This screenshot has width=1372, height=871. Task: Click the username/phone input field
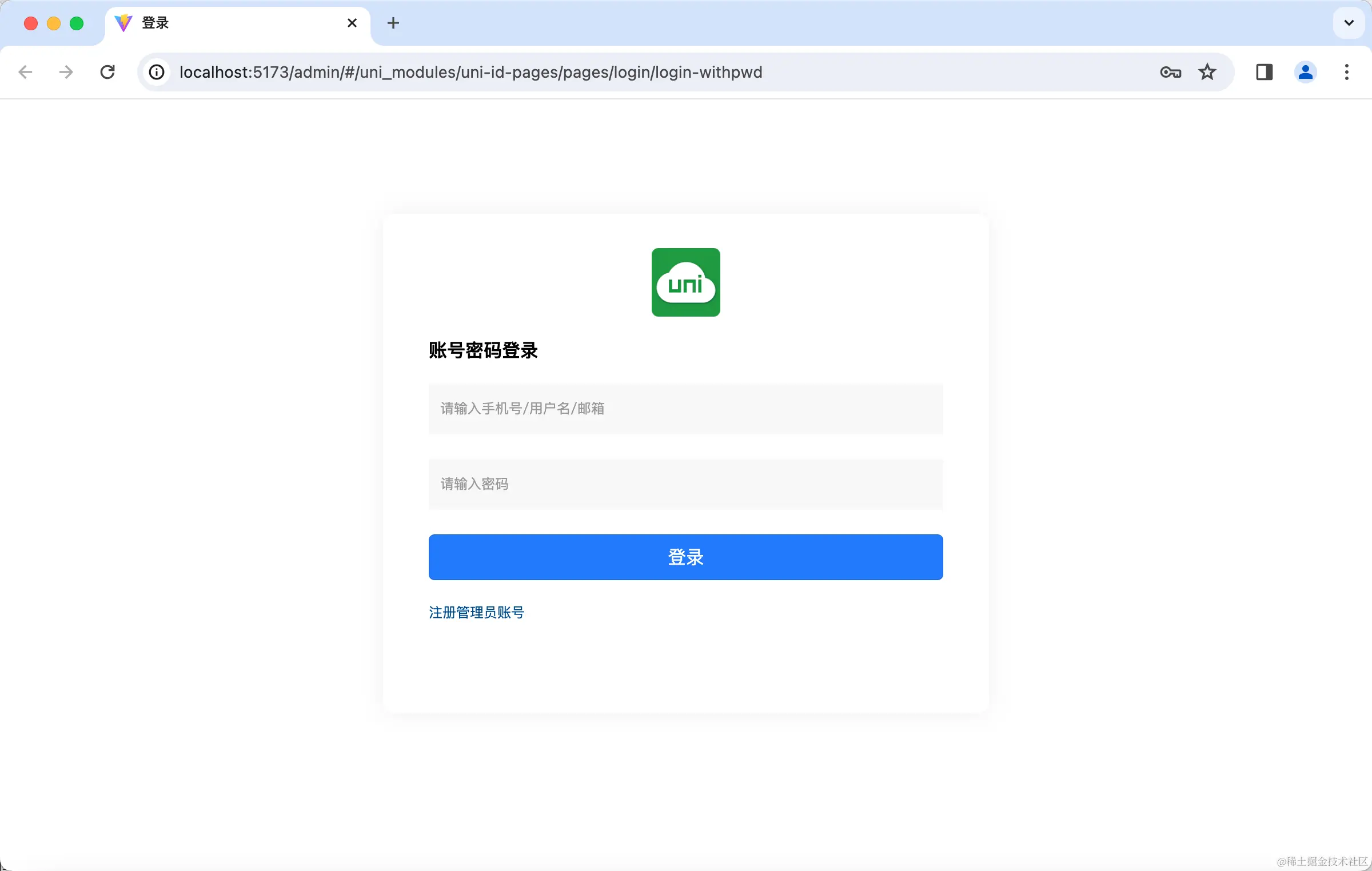coord(685,409)
